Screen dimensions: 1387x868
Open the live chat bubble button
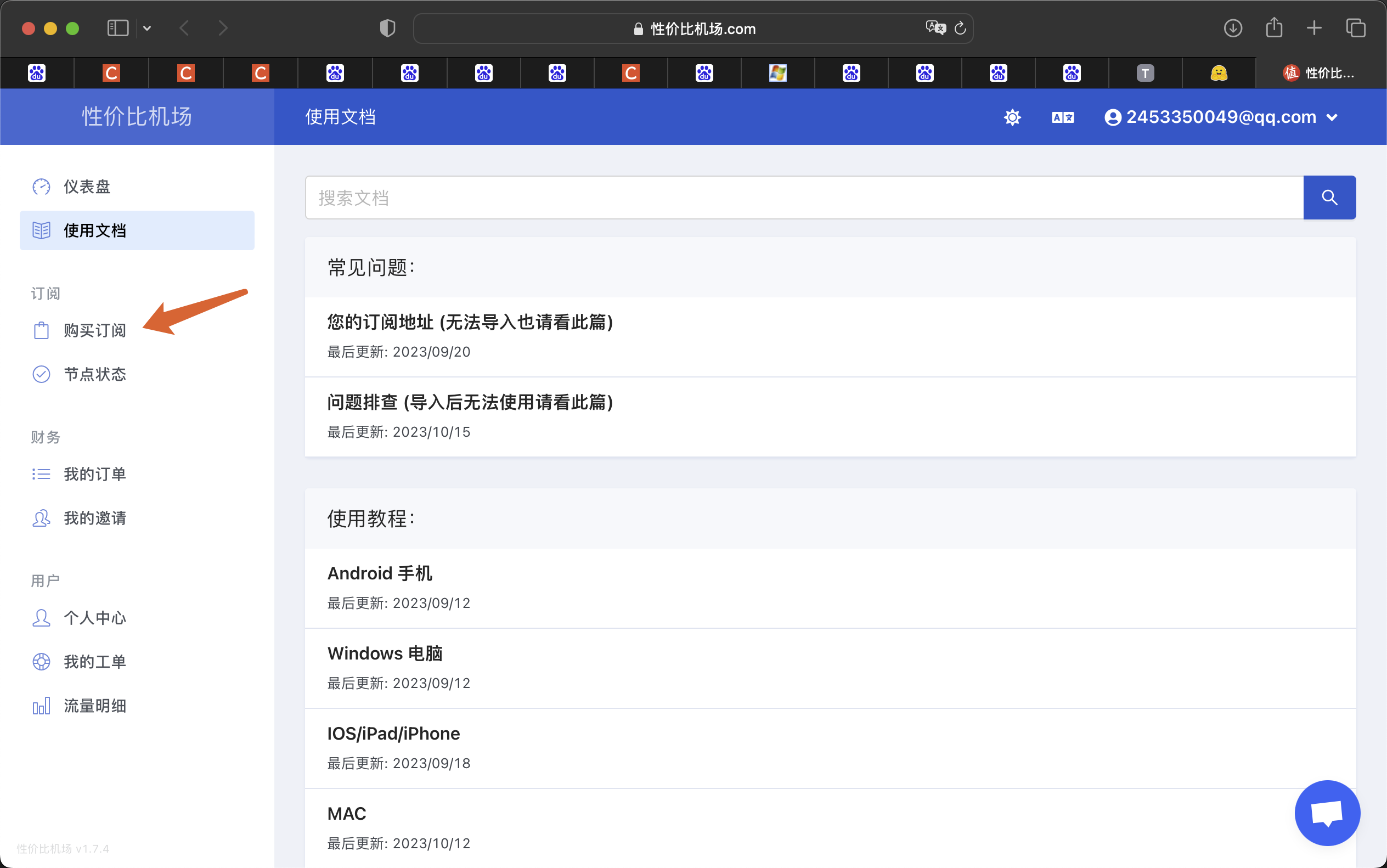(1327, 813)
